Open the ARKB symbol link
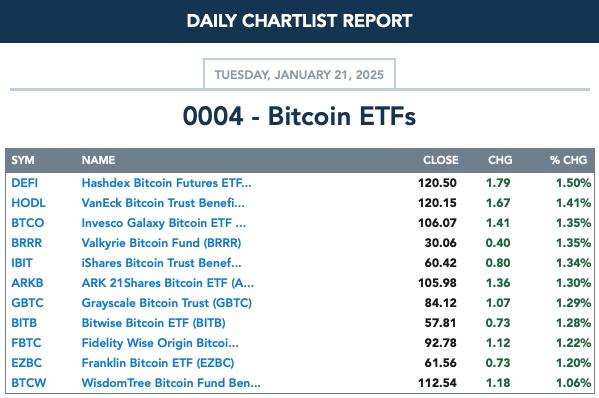 click(28, 283)
